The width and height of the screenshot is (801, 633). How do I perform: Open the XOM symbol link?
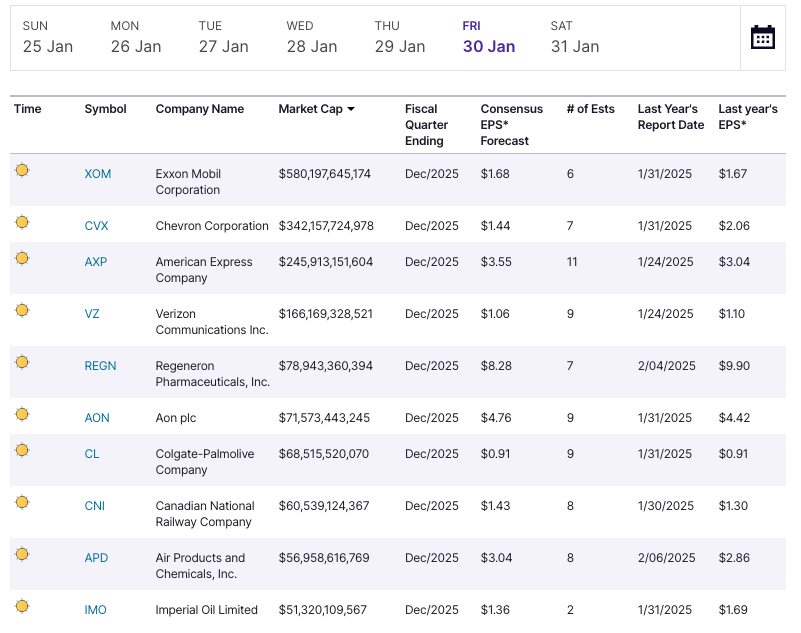pos(98,174)
